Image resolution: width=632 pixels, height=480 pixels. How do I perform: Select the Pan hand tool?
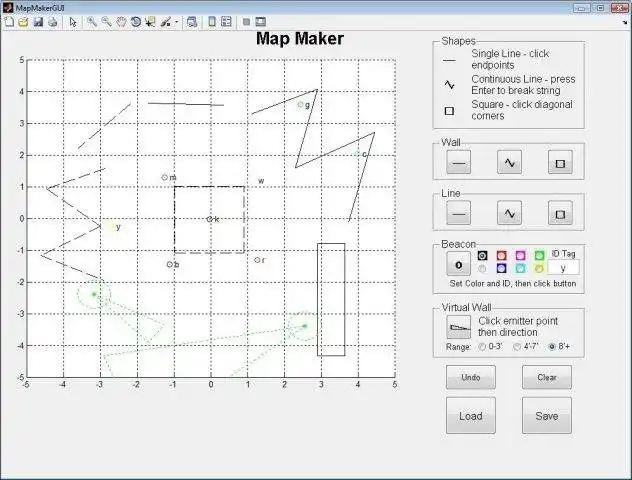pyautogui.click(x=121, y=22)
